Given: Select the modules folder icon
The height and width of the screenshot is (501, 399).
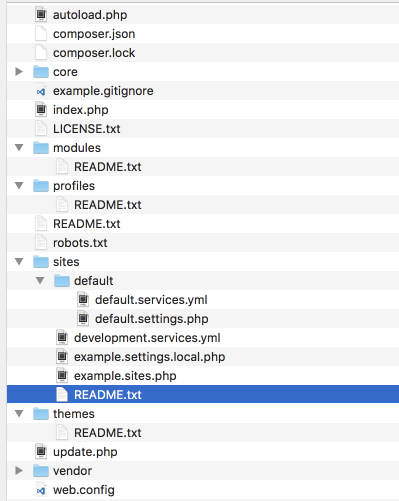Looking at the screenshot, I should [41, 148].
